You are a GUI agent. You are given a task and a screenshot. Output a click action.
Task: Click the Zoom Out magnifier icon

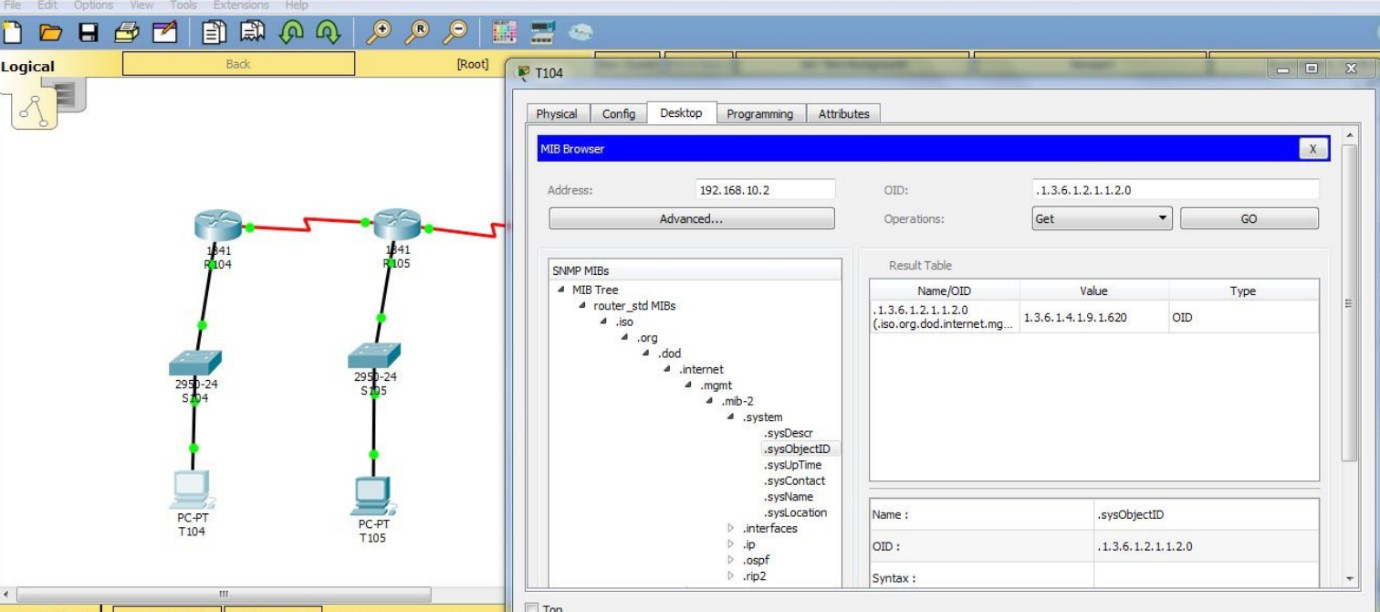(x=455, y=33)
